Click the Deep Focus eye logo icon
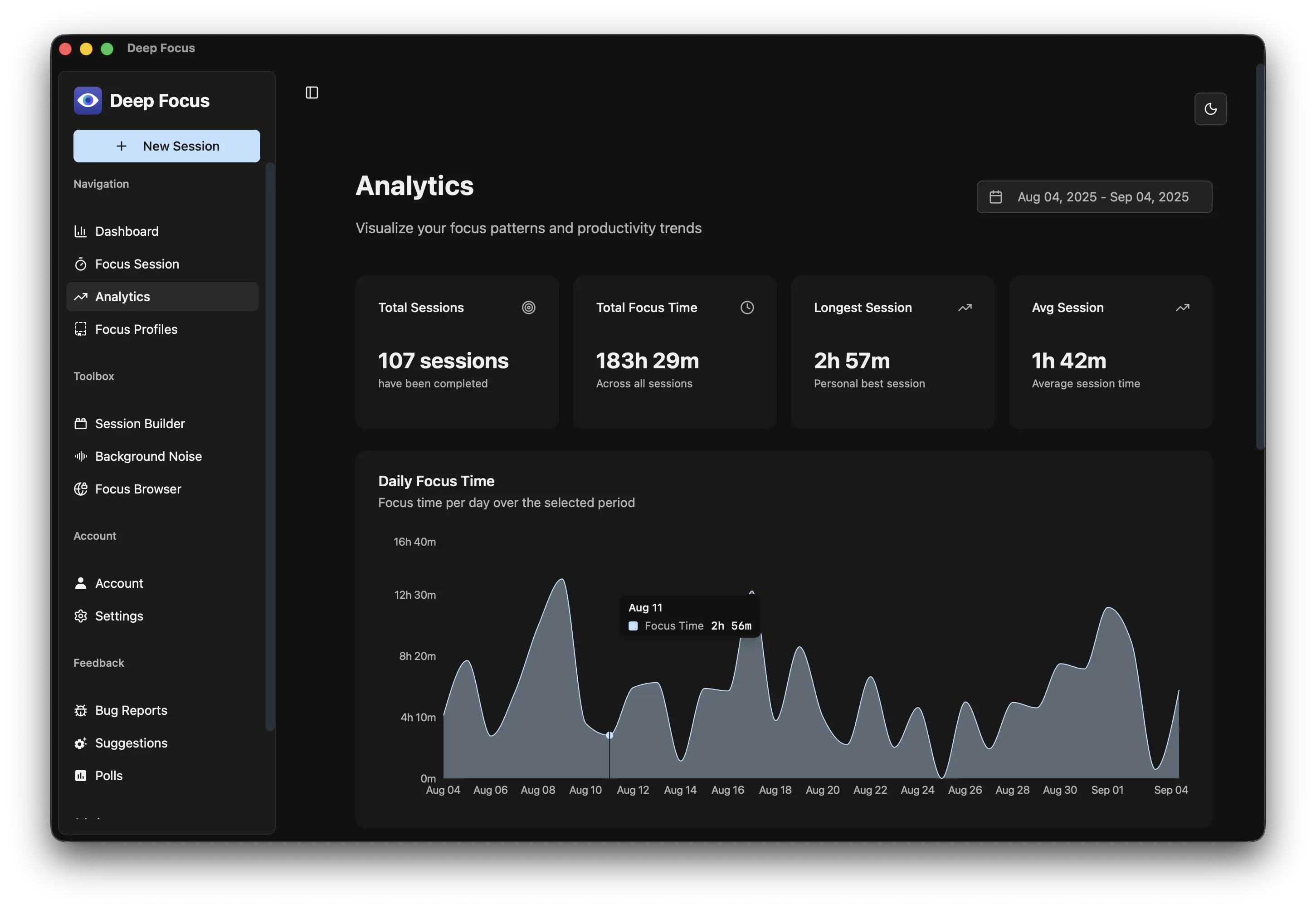The image size is (1316, 909). [88, 101]
